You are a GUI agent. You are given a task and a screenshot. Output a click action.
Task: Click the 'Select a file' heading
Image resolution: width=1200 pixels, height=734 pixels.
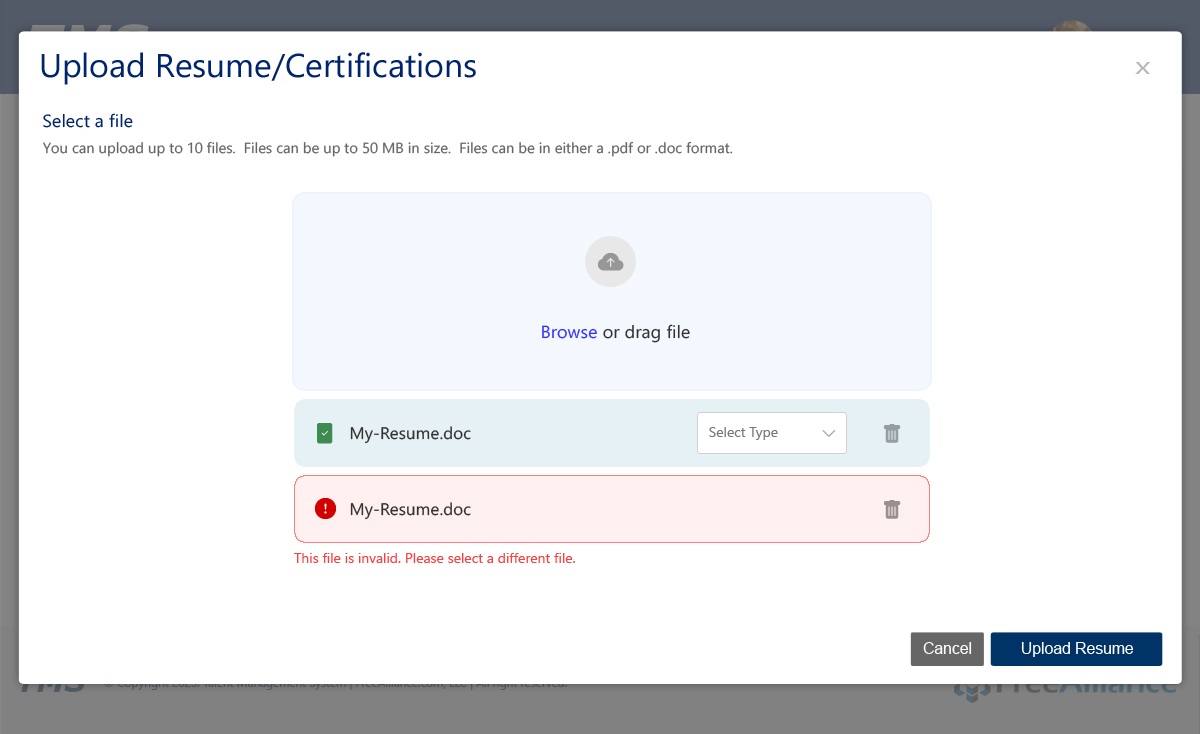[x=87, y=121]
